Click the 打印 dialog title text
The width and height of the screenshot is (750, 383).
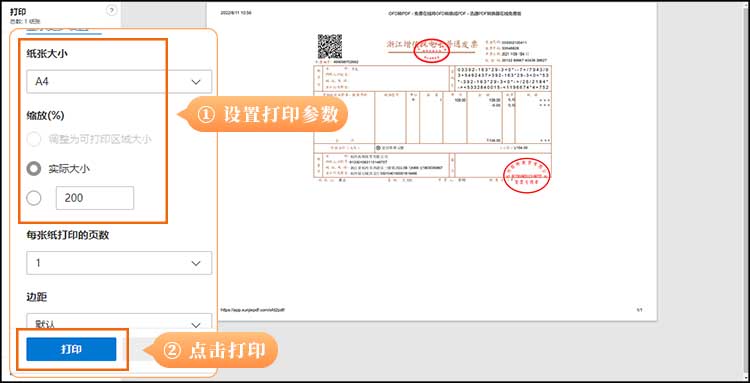18,11
